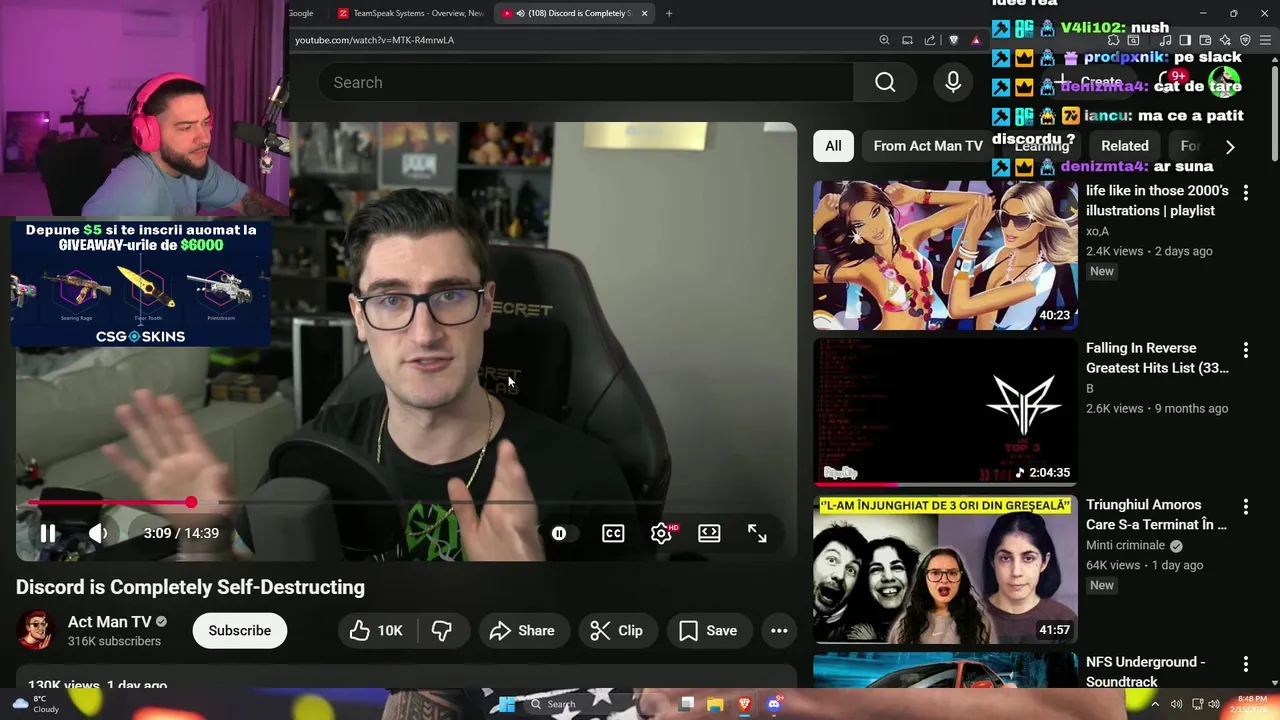Open the options menu for the NFS Underground video
This screenshot has width=1280, height=720.
(1246, 664)
